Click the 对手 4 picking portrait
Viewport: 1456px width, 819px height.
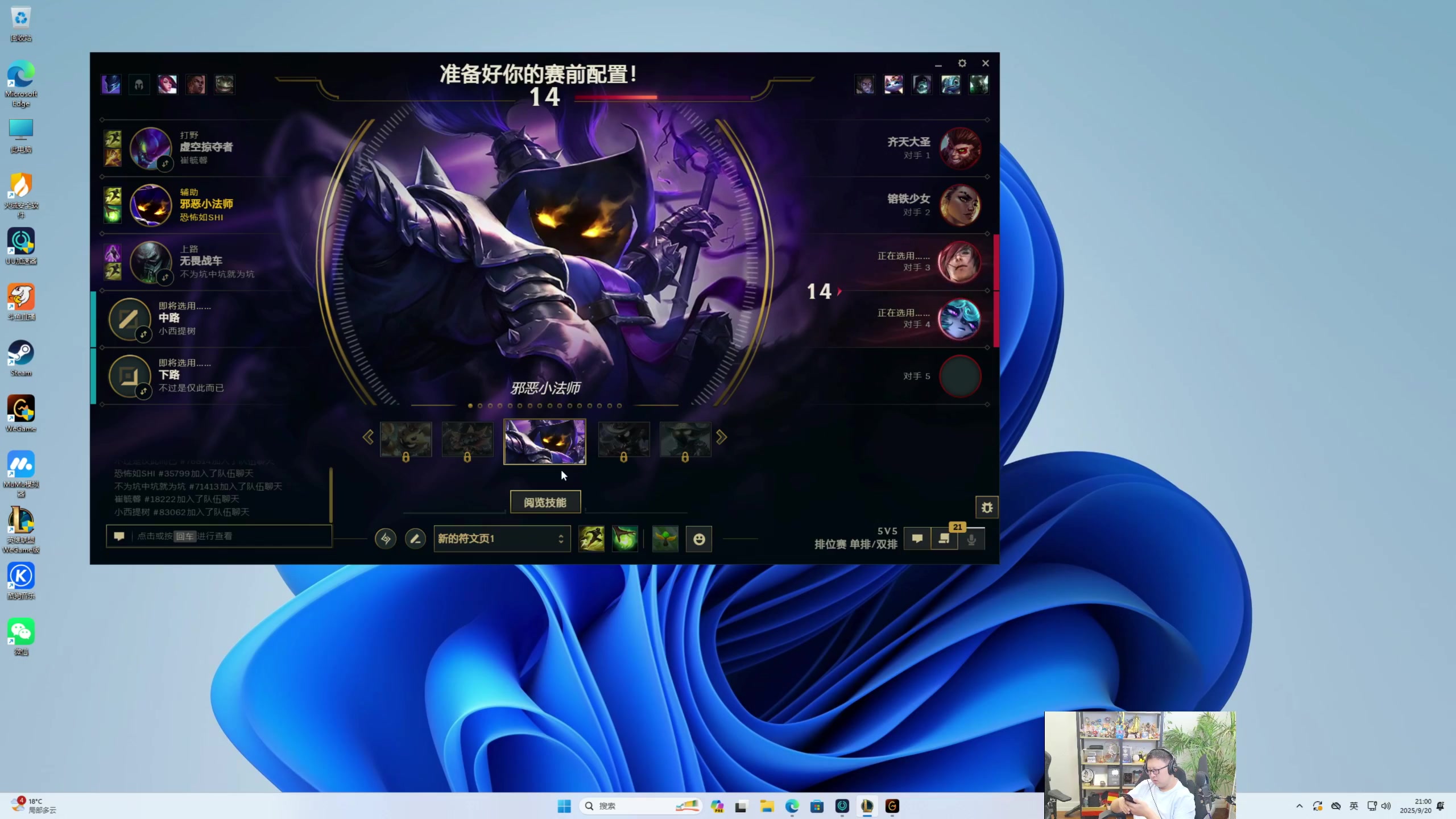pos(959,319)
